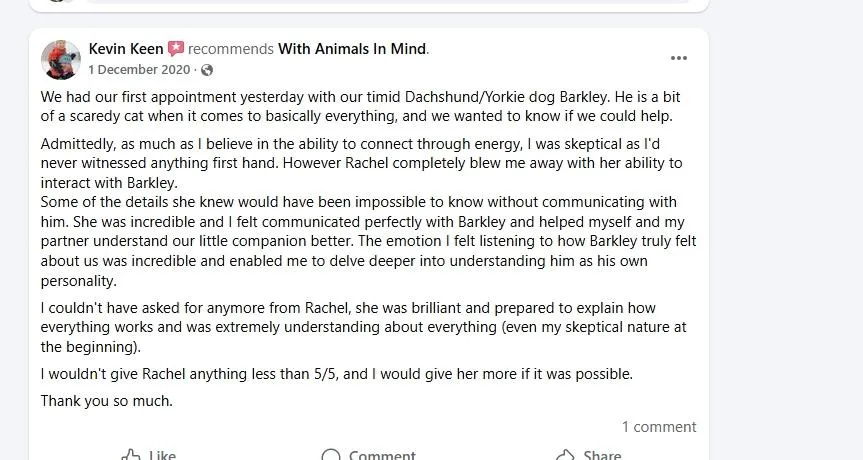Screen dimensions: 863x460
Task: Click the Comment speech bubble icon
Action: (331, 455)
